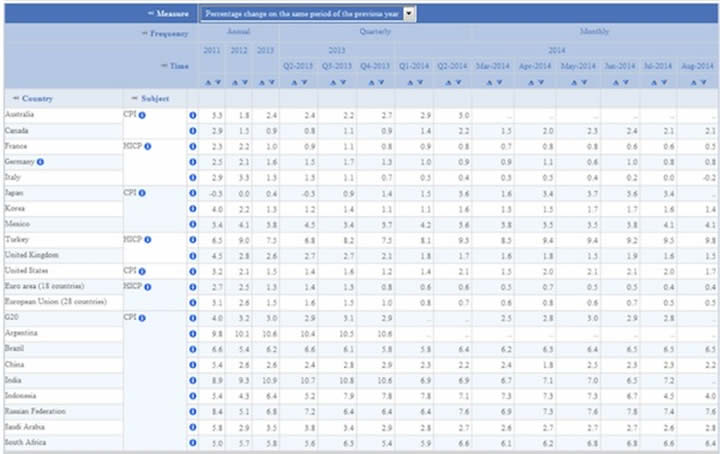
Task: Sort the May-2014 column descending
Action: 584,83
